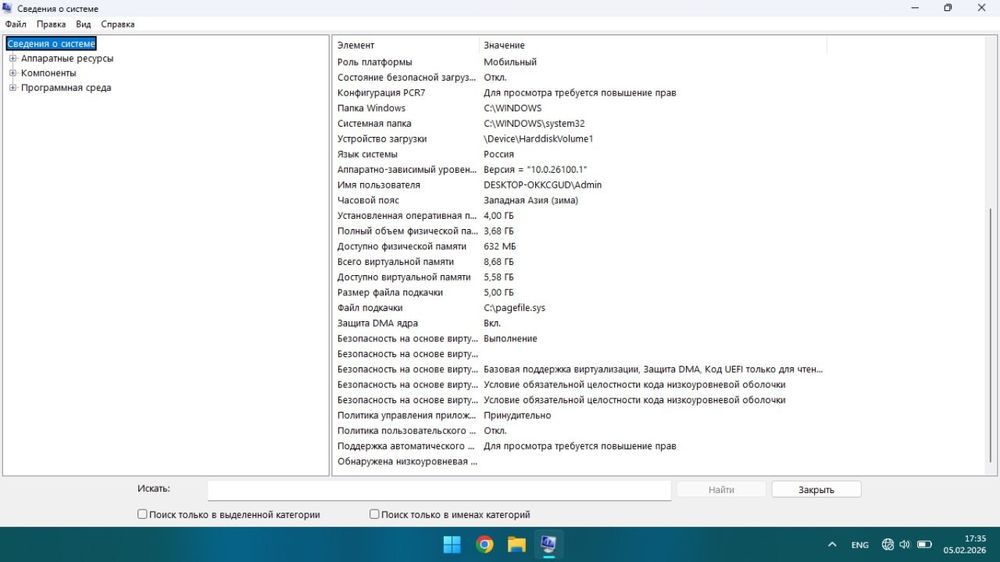Sort by Значение column header

point(652,45)
